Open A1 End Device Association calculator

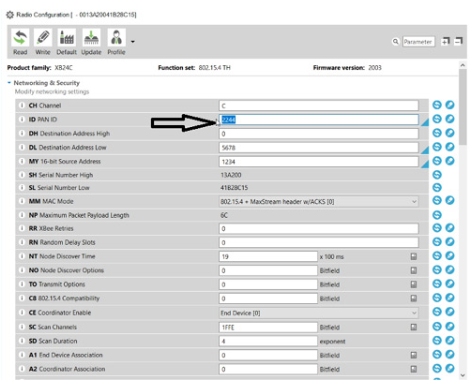[414, 355]
